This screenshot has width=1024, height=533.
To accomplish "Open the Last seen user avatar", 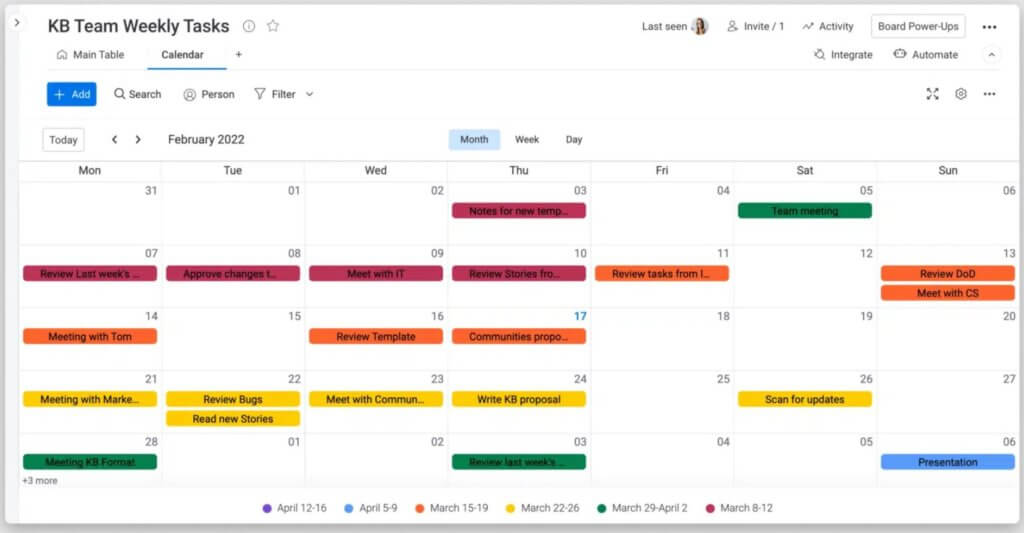I will (699, 26).
